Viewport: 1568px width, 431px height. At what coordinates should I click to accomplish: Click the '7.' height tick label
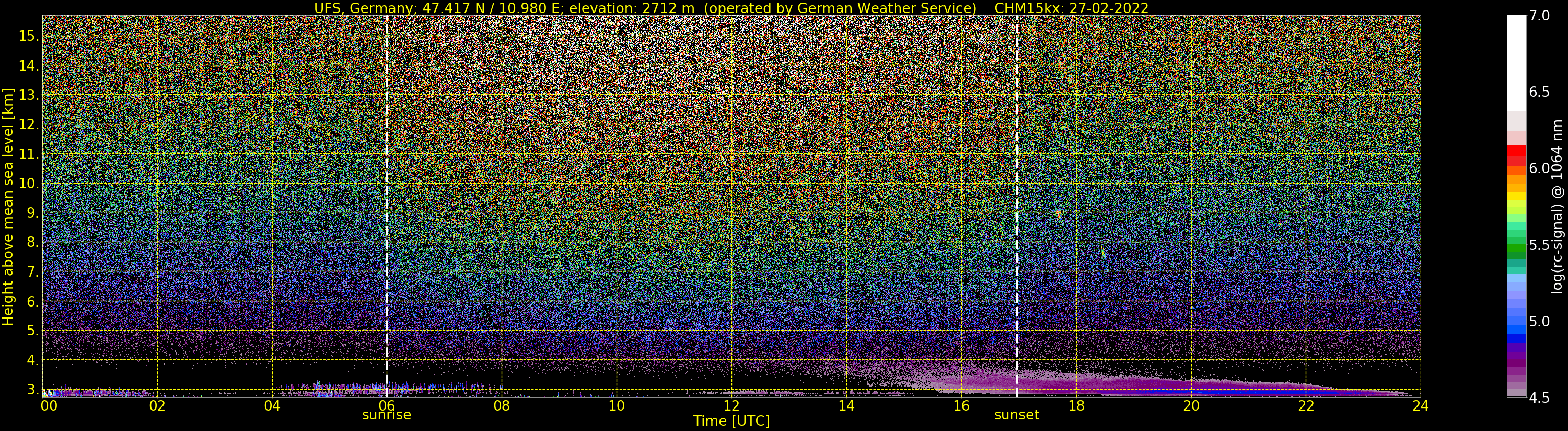[32, 271]
